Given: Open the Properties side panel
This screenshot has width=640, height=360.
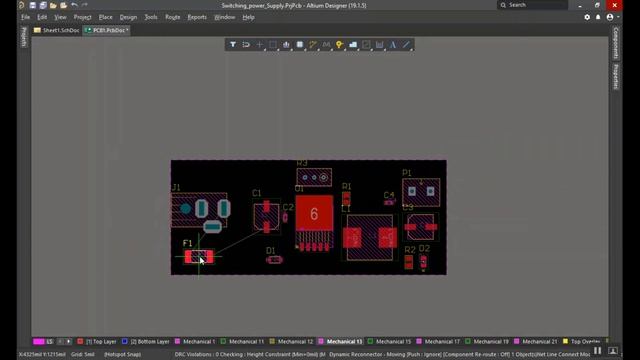Looking at the screenshot, I should tap(616, 76).
